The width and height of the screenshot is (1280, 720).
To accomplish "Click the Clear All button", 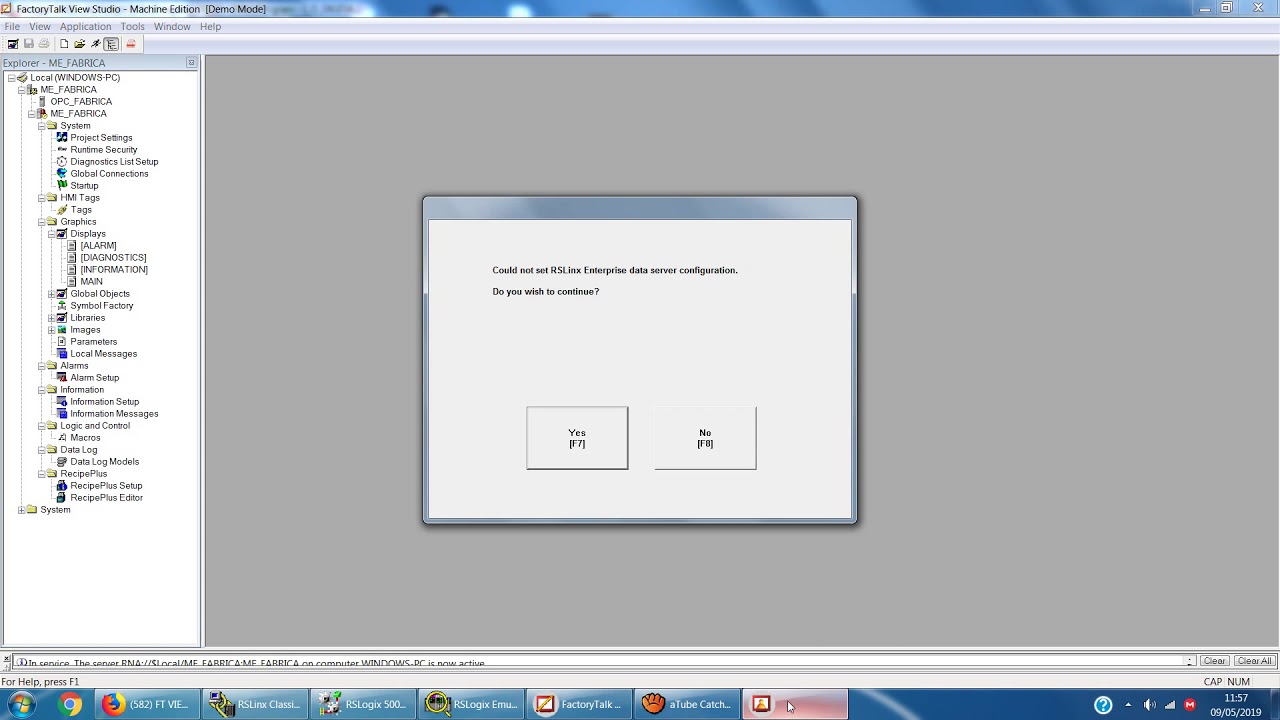I will 1254,661.
